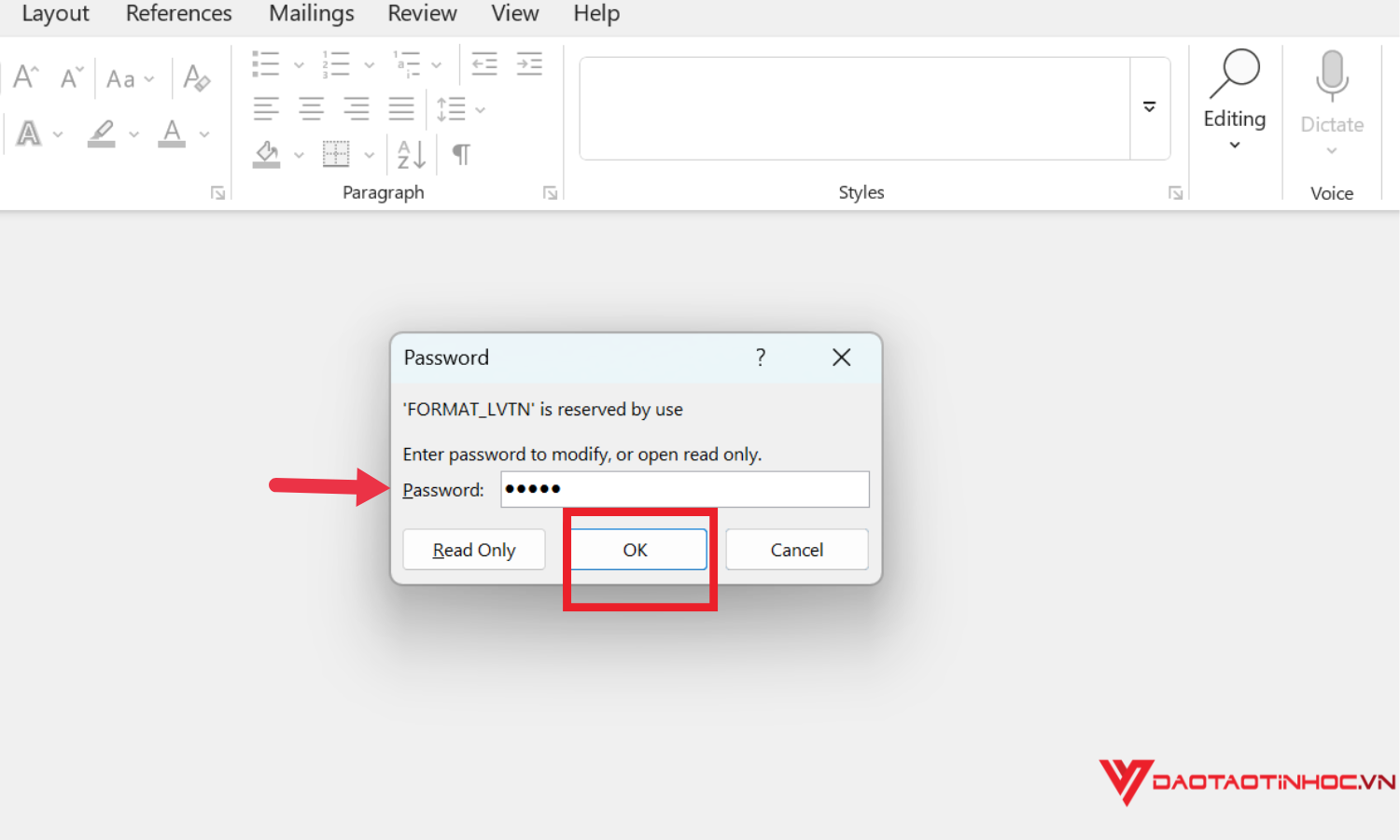Confirm password with OK button

[x=636, y=550]
